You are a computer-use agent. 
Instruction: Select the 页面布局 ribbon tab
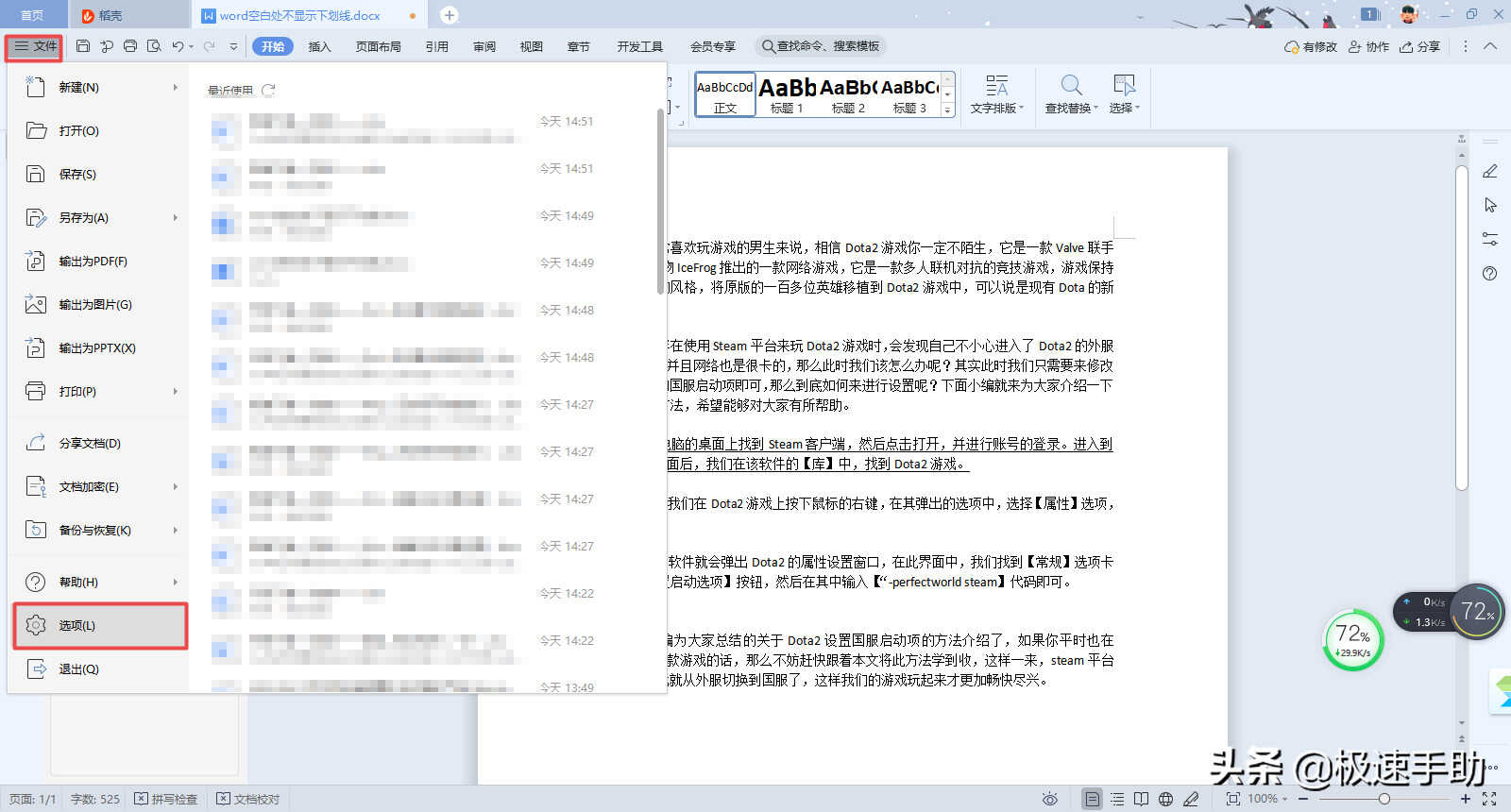[378, 46]
